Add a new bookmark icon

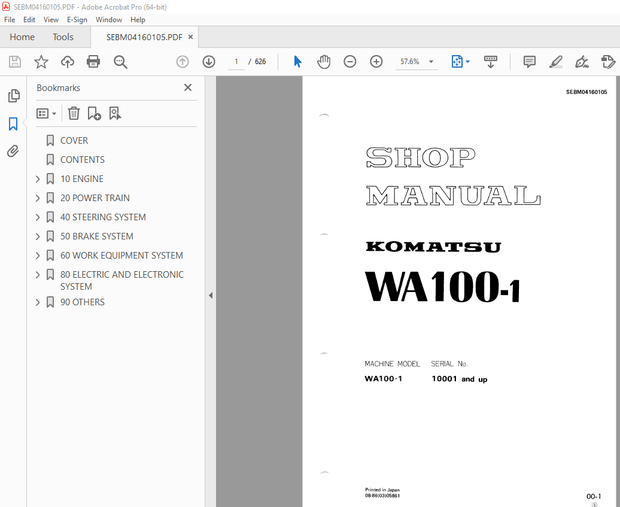(94, 114)
